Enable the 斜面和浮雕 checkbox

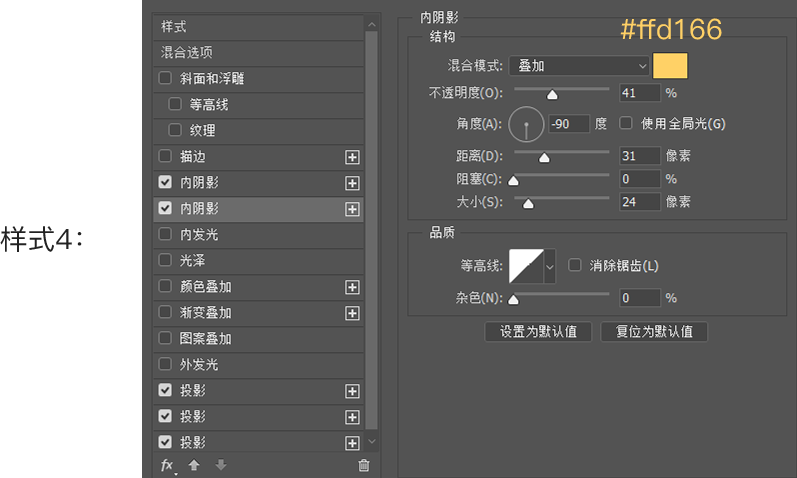tap(165, 78)
